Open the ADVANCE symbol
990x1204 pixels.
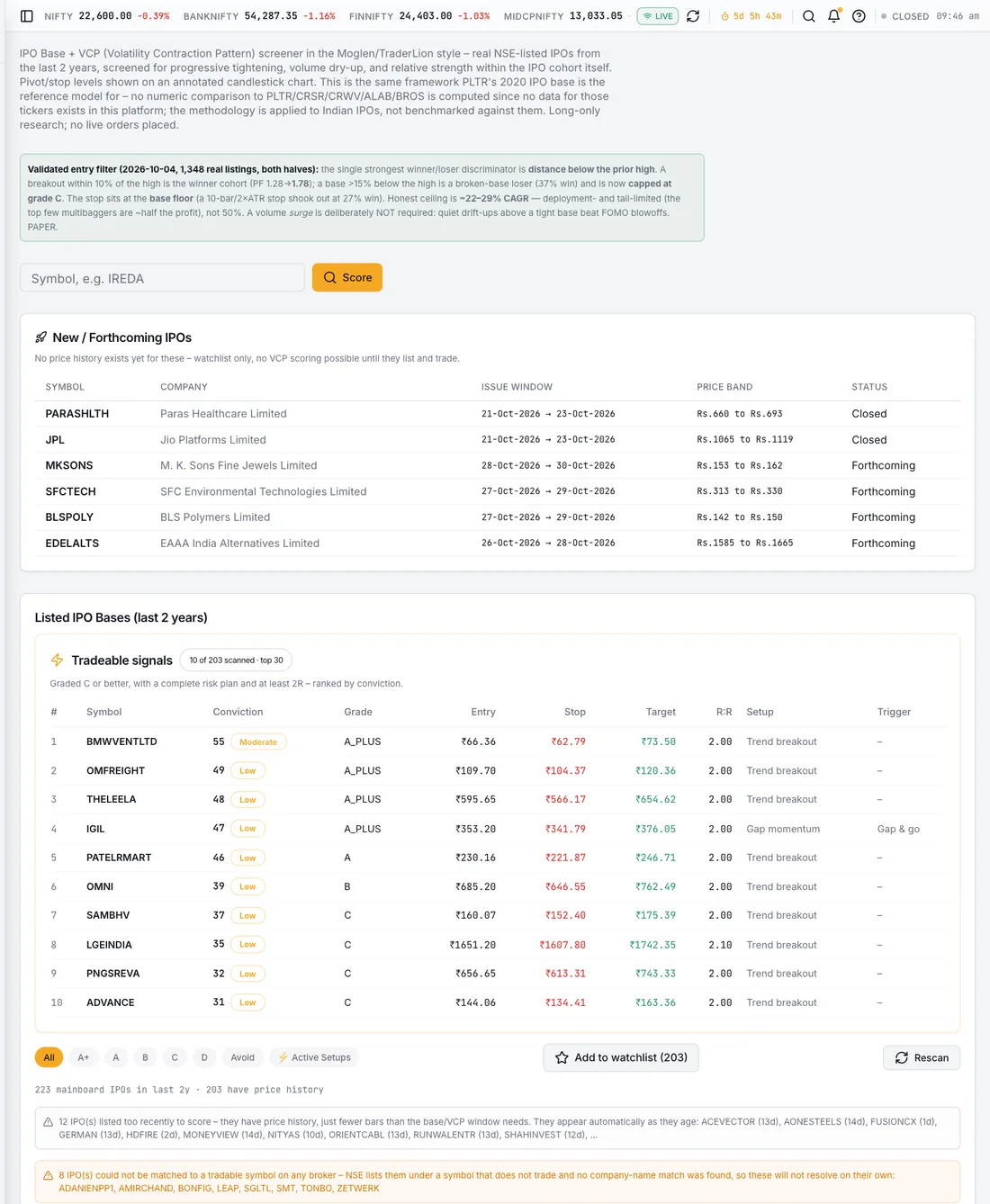click(x=110, y=1002)
